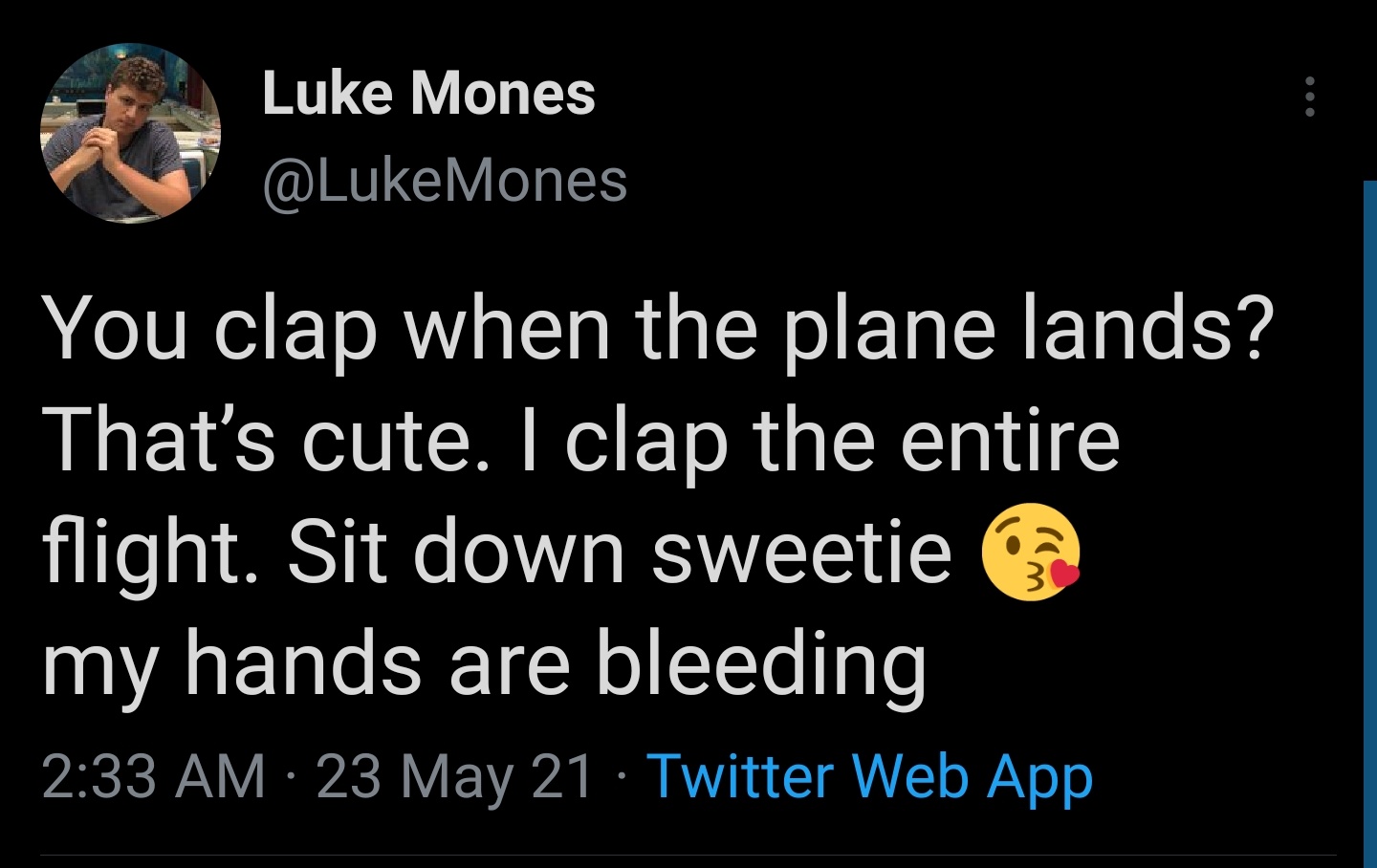The image size is (1377, 868).
Task: Click the blue scrollbar on the right edge
Action: pos(1369,516)
